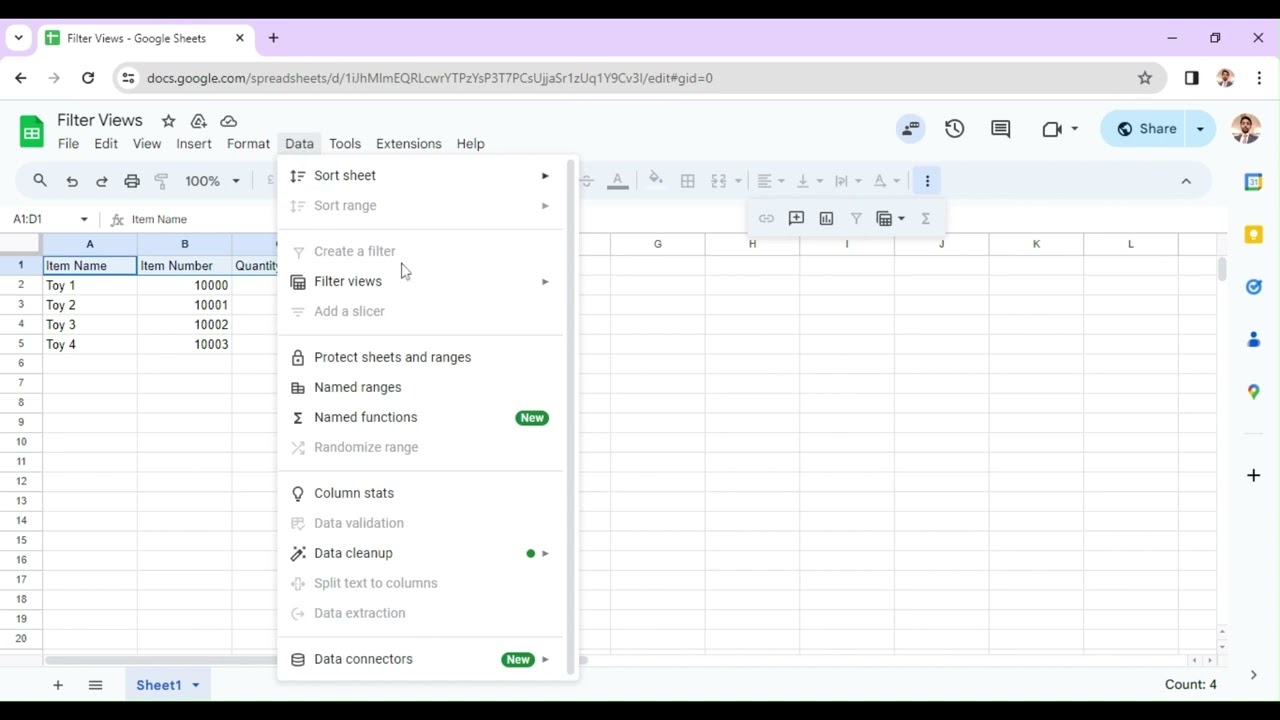
Task: Expand the Filter views submenu
Action: [x=421, y=281]
